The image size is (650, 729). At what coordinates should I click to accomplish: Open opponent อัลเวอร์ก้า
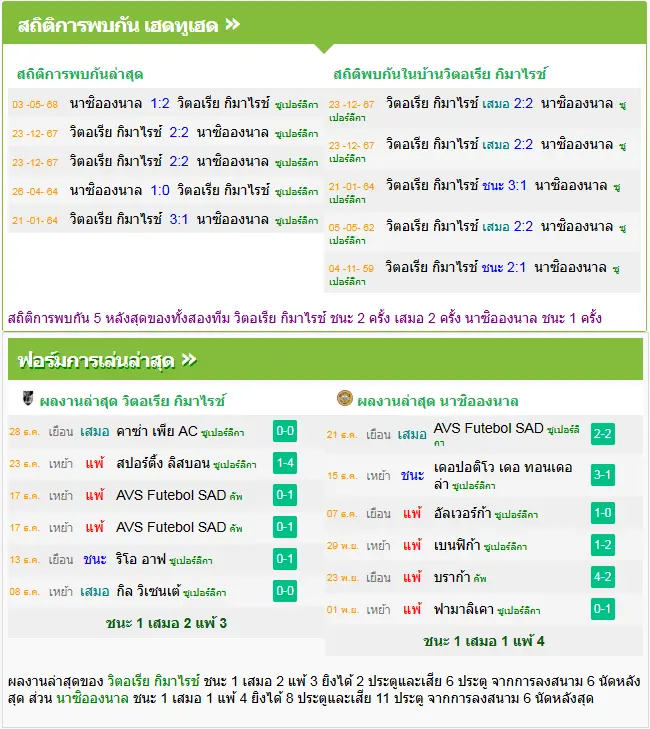coord(462,513)
